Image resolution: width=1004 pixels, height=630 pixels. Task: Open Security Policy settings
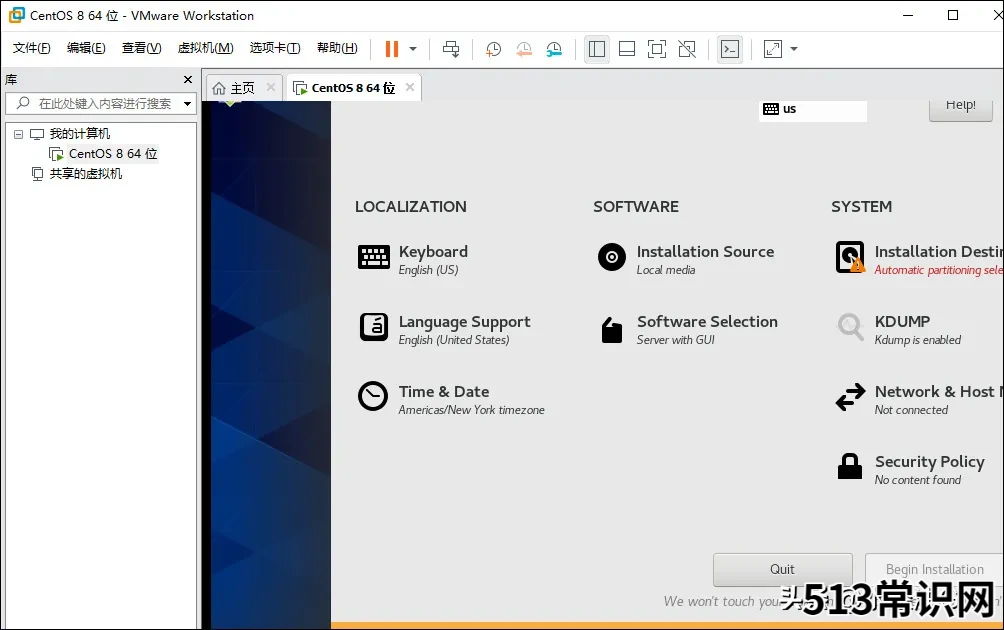[x=910, y=469]
